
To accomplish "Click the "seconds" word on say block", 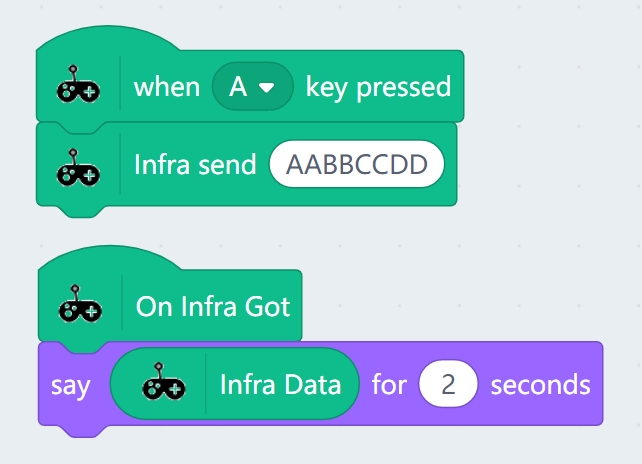I will (540, 385).
